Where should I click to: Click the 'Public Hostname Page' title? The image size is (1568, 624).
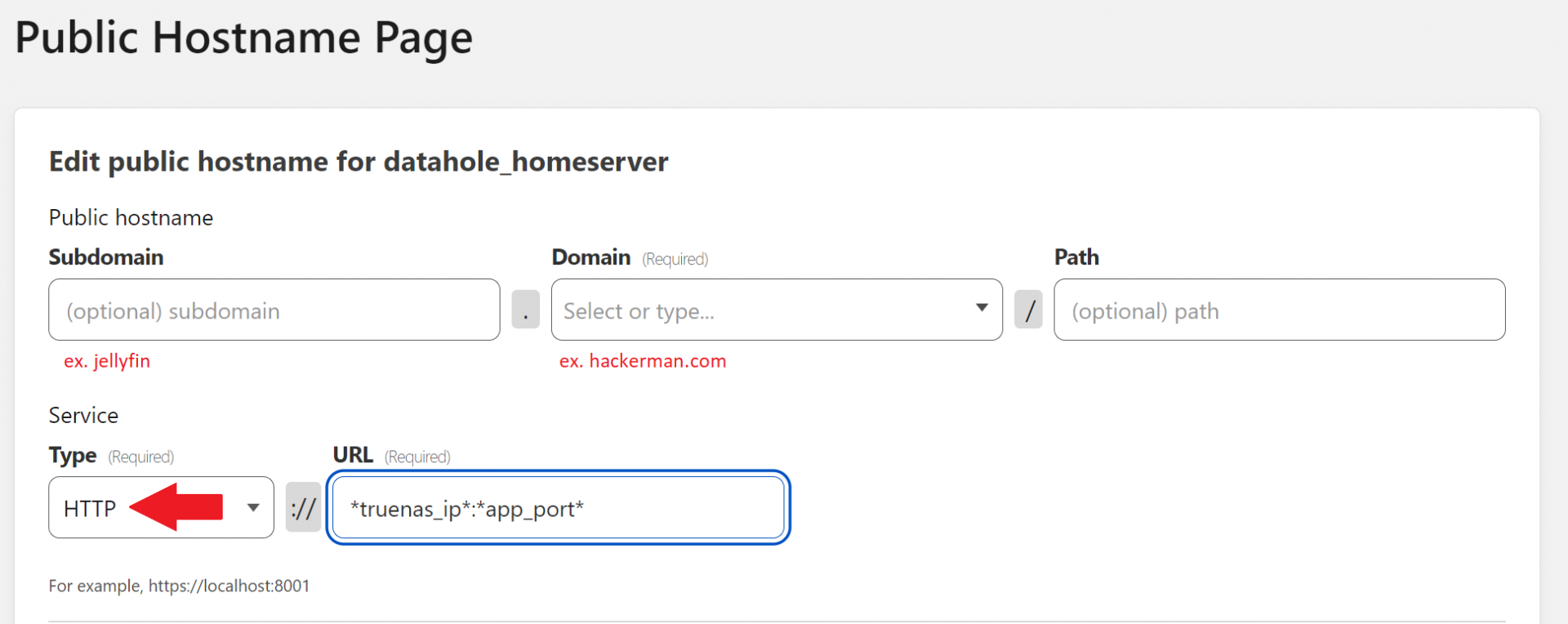click(243, 38)
